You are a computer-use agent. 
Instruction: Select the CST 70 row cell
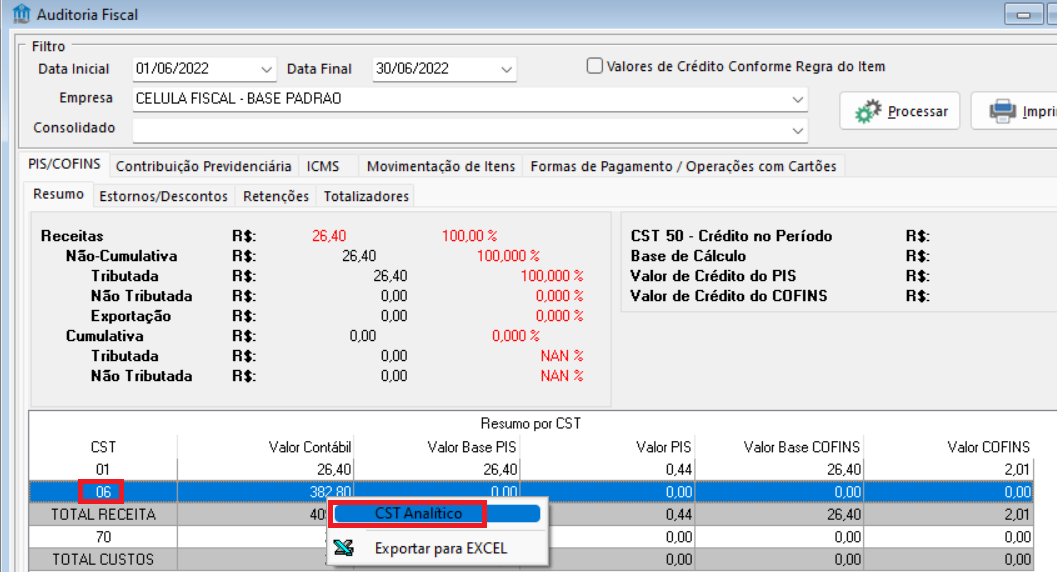(102, 537)
